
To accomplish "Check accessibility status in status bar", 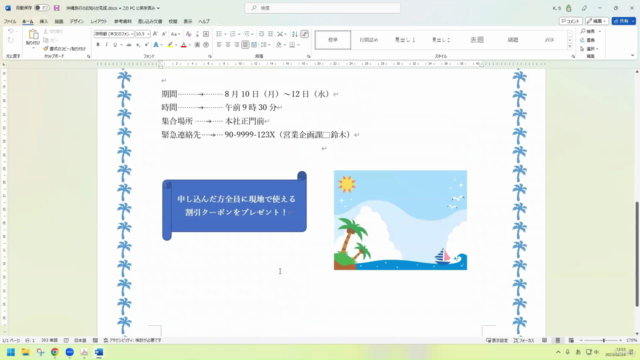I will click(x=133, y=340).
